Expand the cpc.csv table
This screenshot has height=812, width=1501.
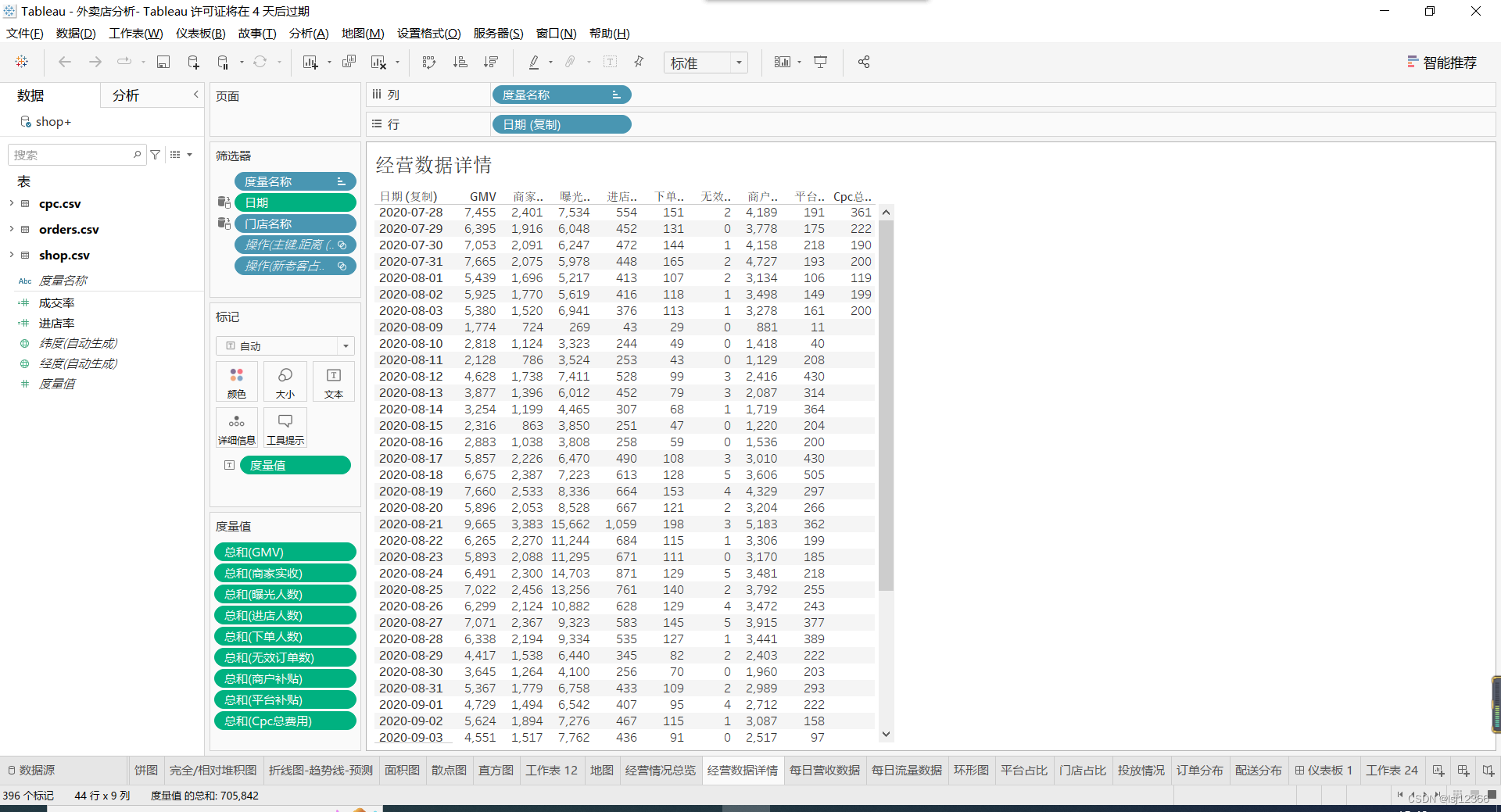tap(12, 203)
